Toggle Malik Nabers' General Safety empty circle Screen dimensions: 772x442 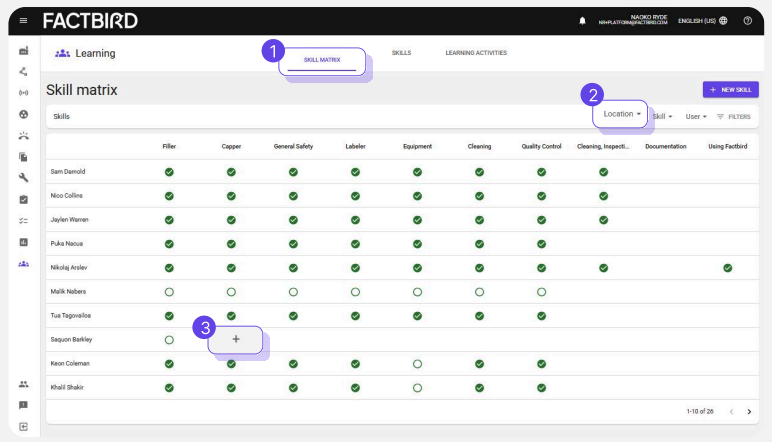click(x=293, y=292)
